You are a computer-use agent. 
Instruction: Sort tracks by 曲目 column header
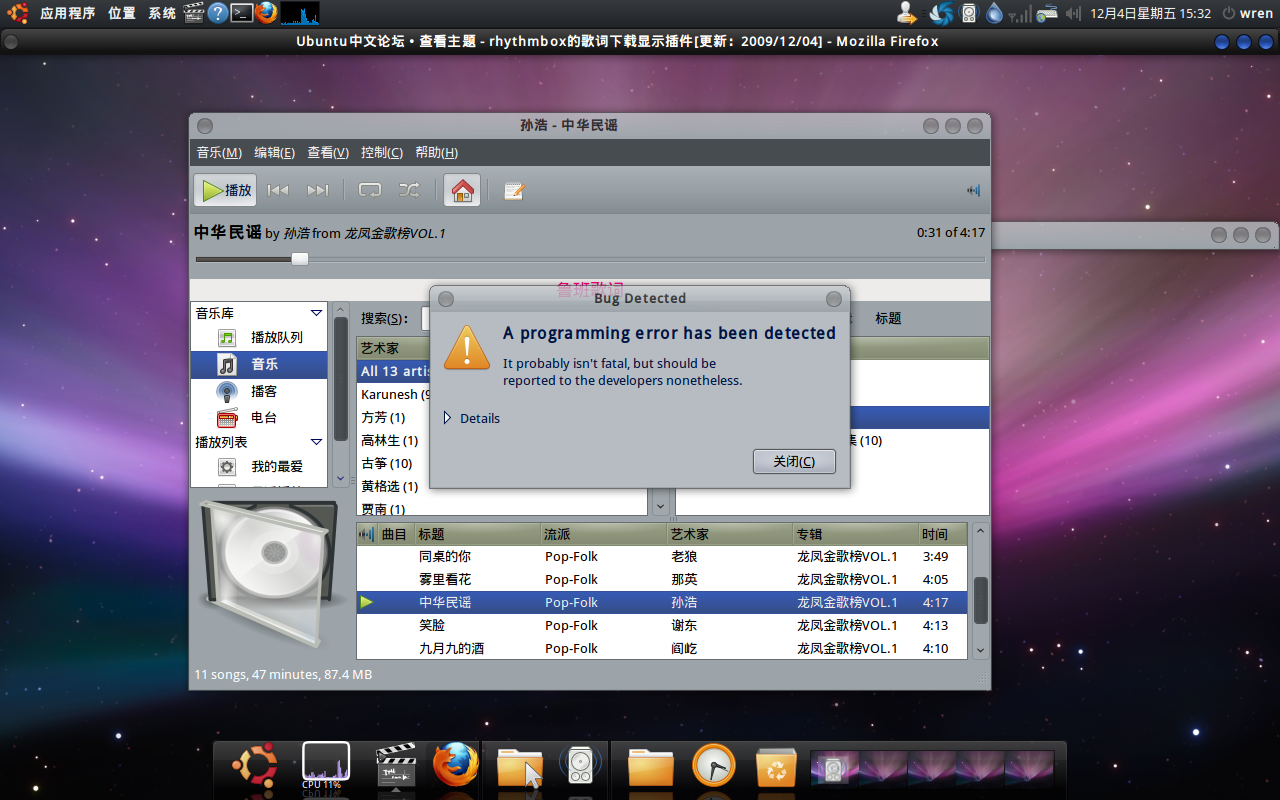pos(395,534)
